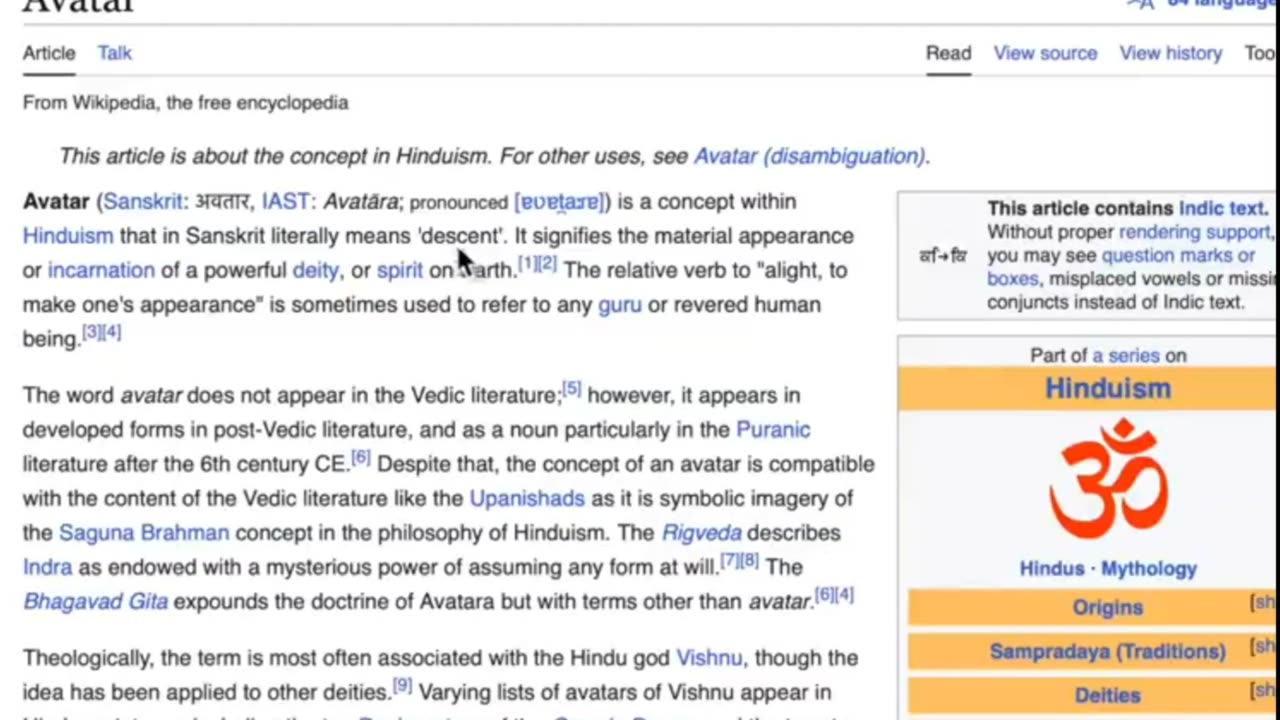This screenshot has height=720, width=1280.
Task: Click the Hinduism heading link in sidebar
Action: click(x=1108, y=388)
